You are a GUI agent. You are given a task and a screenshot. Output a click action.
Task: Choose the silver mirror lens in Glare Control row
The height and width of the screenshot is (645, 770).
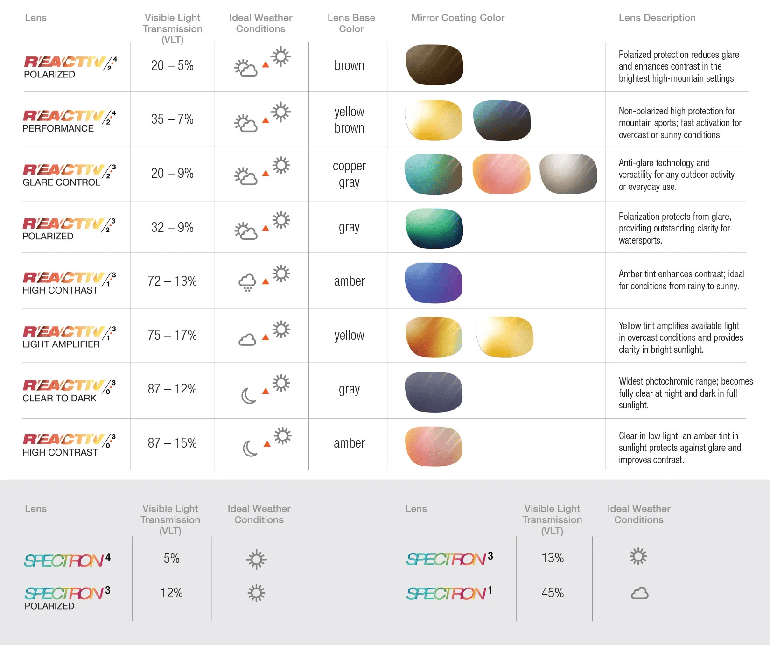click(x=568, y=174)
